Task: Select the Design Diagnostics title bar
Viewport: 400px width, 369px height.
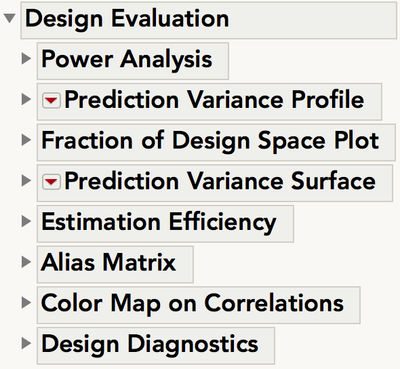Action: point(156,346)
